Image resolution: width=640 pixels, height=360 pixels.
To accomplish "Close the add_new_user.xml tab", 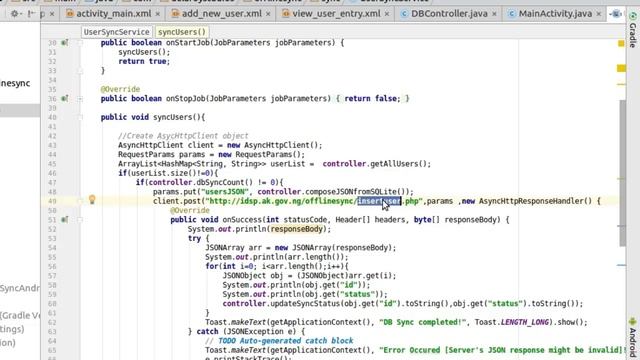I will click(x=268, y=14).
